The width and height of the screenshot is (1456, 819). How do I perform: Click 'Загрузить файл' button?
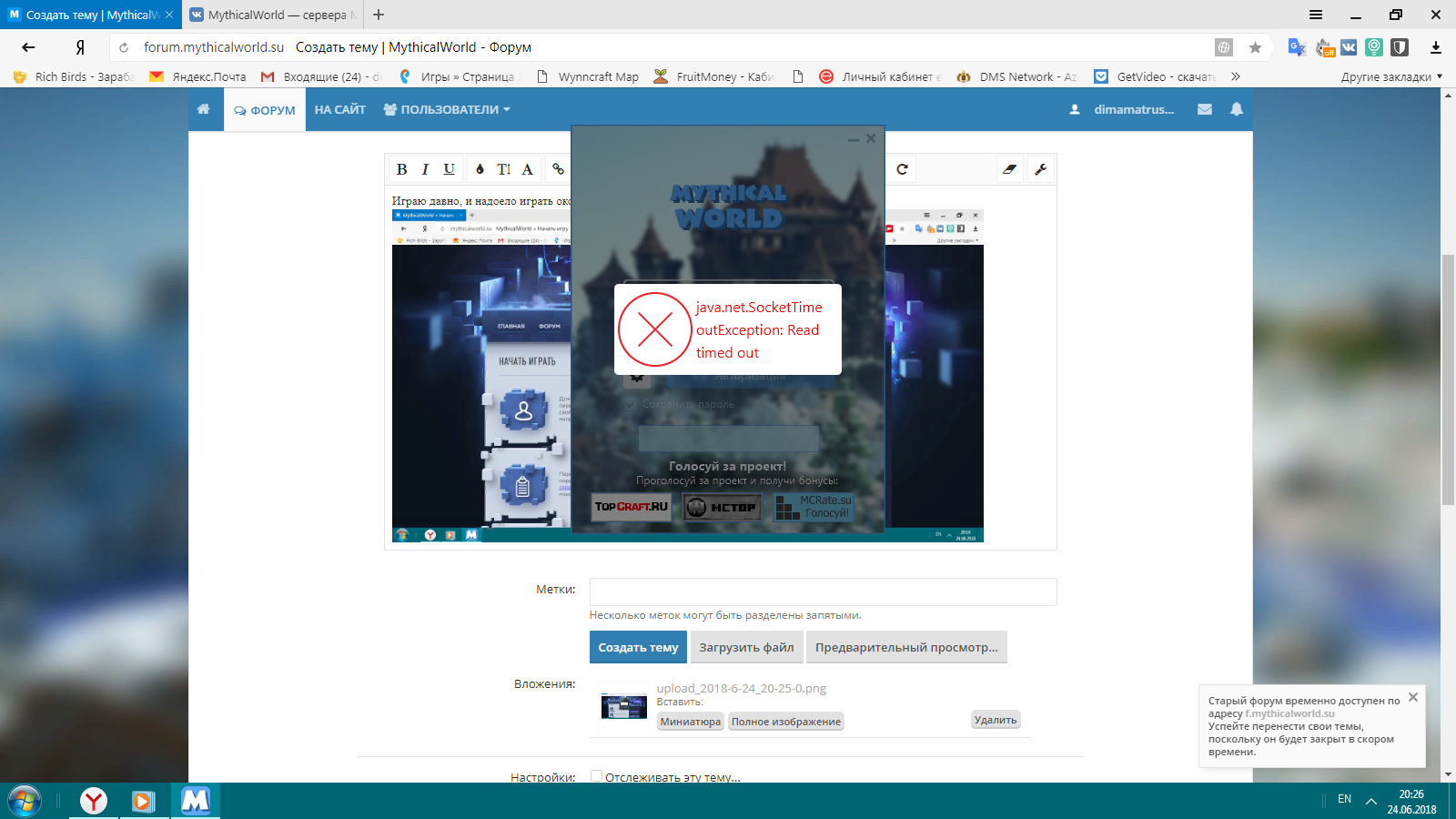(x=746, y=647)
